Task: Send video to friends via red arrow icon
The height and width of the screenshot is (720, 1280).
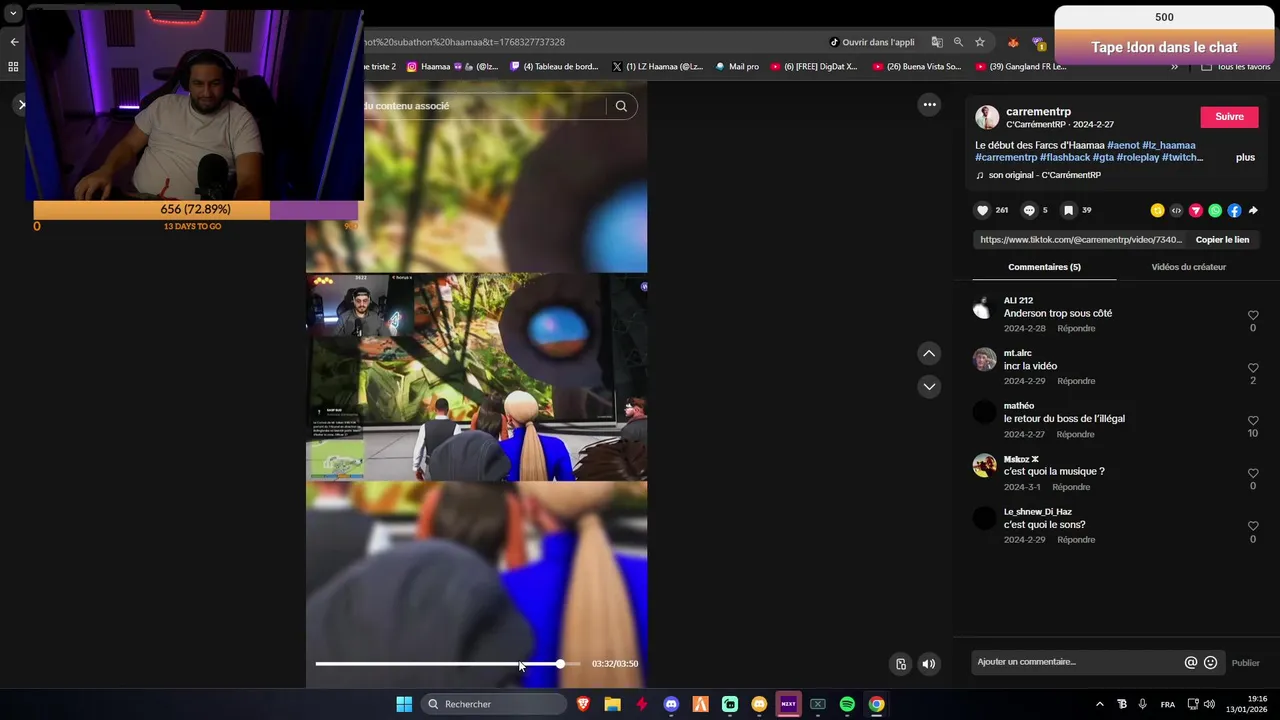Action: coord(1195,210)
